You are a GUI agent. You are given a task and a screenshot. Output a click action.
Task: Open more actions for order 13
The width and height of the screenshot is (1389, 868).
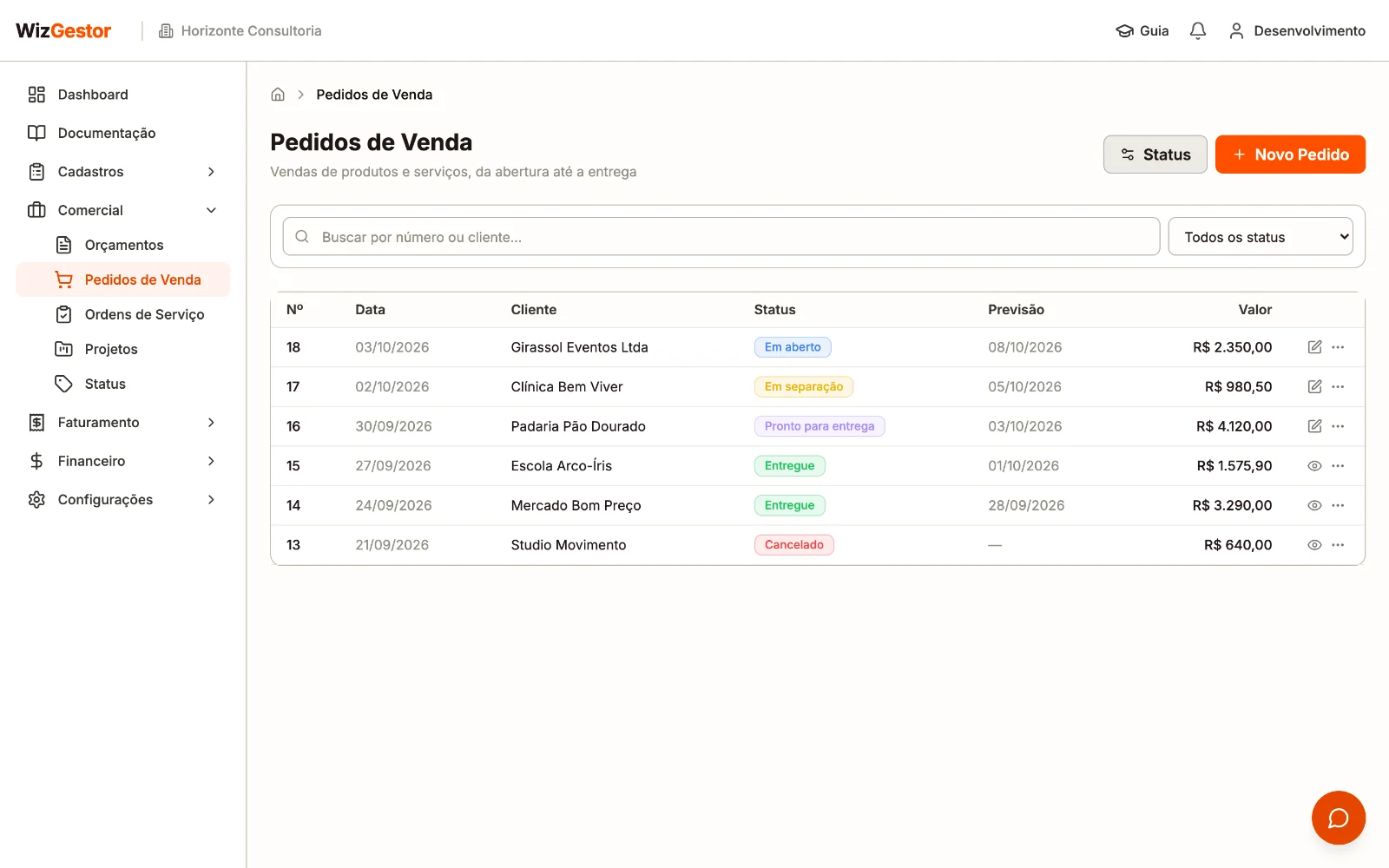click(x=1338, y=545)
